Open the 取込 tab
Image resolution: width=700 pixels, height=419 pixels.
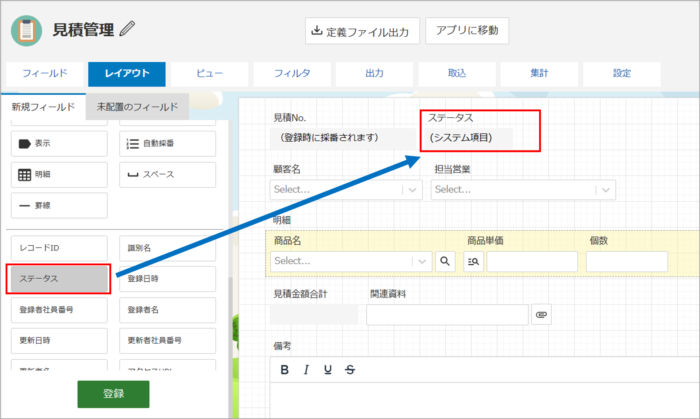(457, 74)
